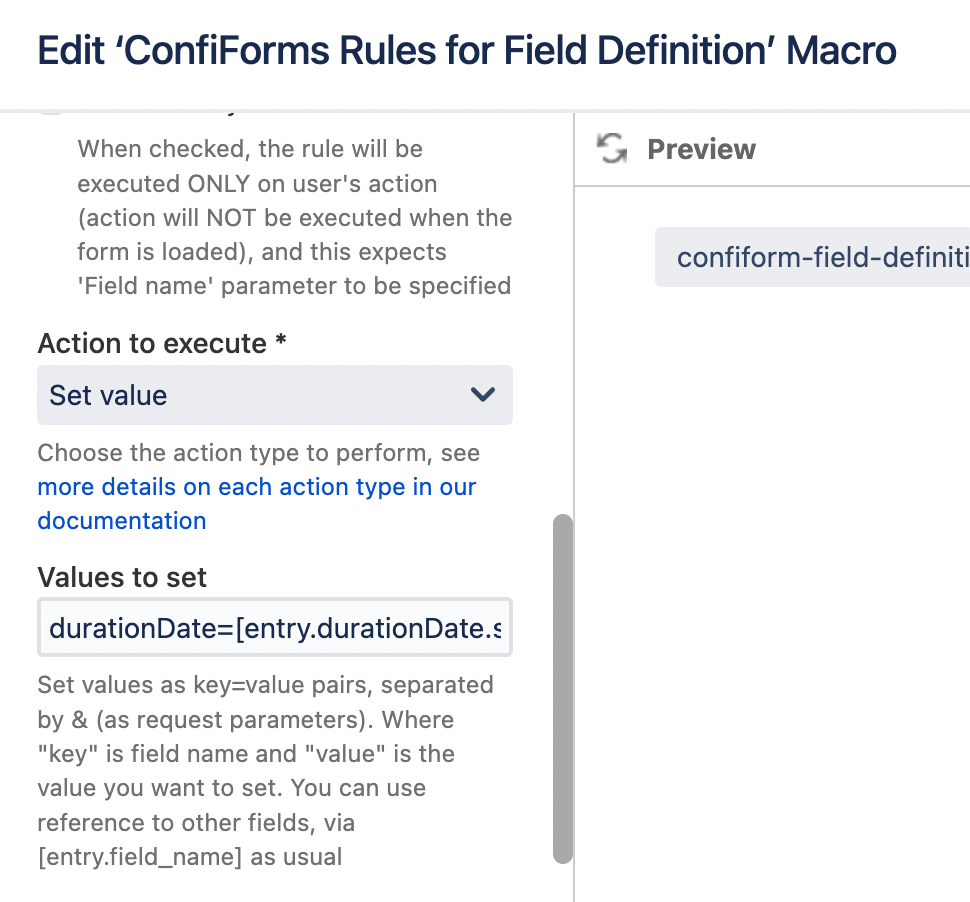The image size is (970, 902).
Task: Click the left panel scrollbar thumb
Action: 563,688
